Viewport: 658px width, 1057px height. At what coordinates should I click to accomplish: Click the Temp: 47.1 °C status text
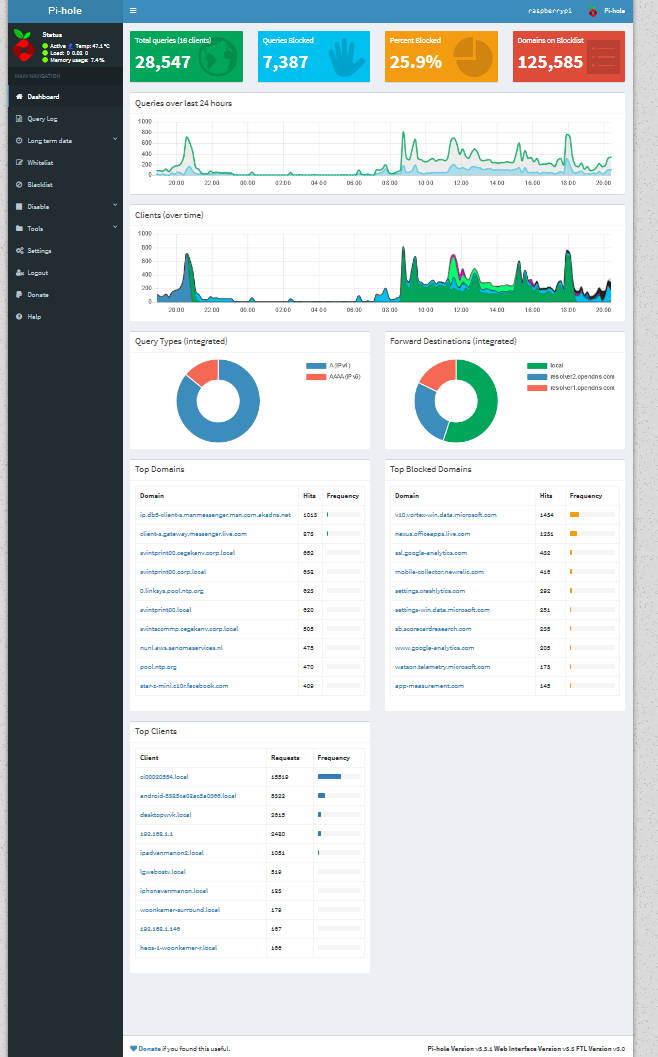tap(92, 46)
